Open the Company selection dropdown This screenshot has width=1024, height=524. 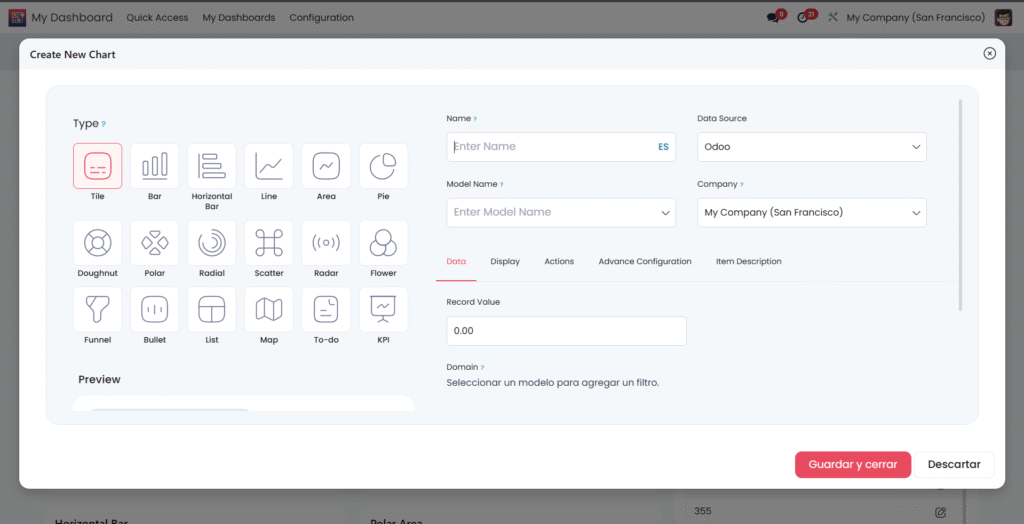pyautogui.click(x=811, y=213)
